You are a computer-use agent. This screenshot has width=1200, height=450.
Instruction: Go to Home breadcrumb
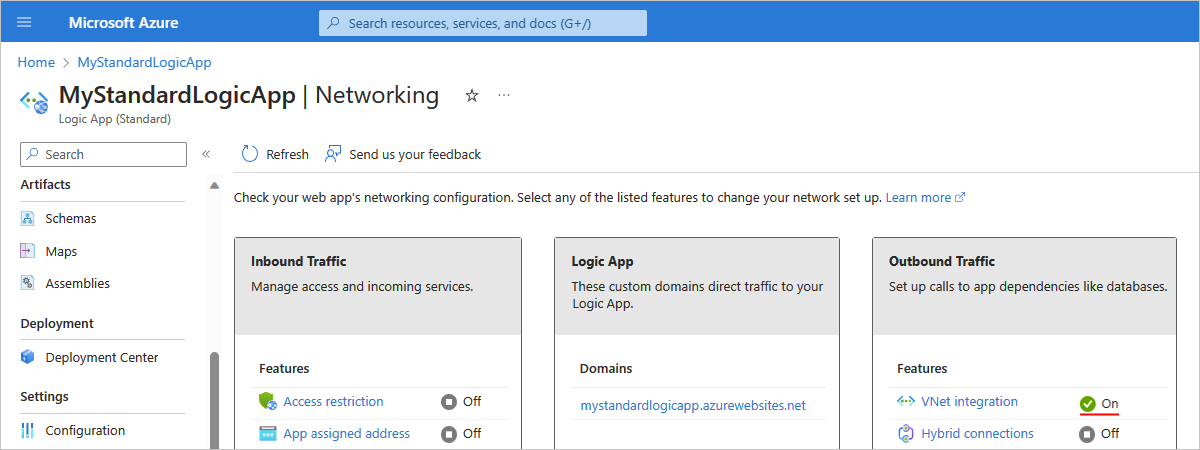pos(36,62)
